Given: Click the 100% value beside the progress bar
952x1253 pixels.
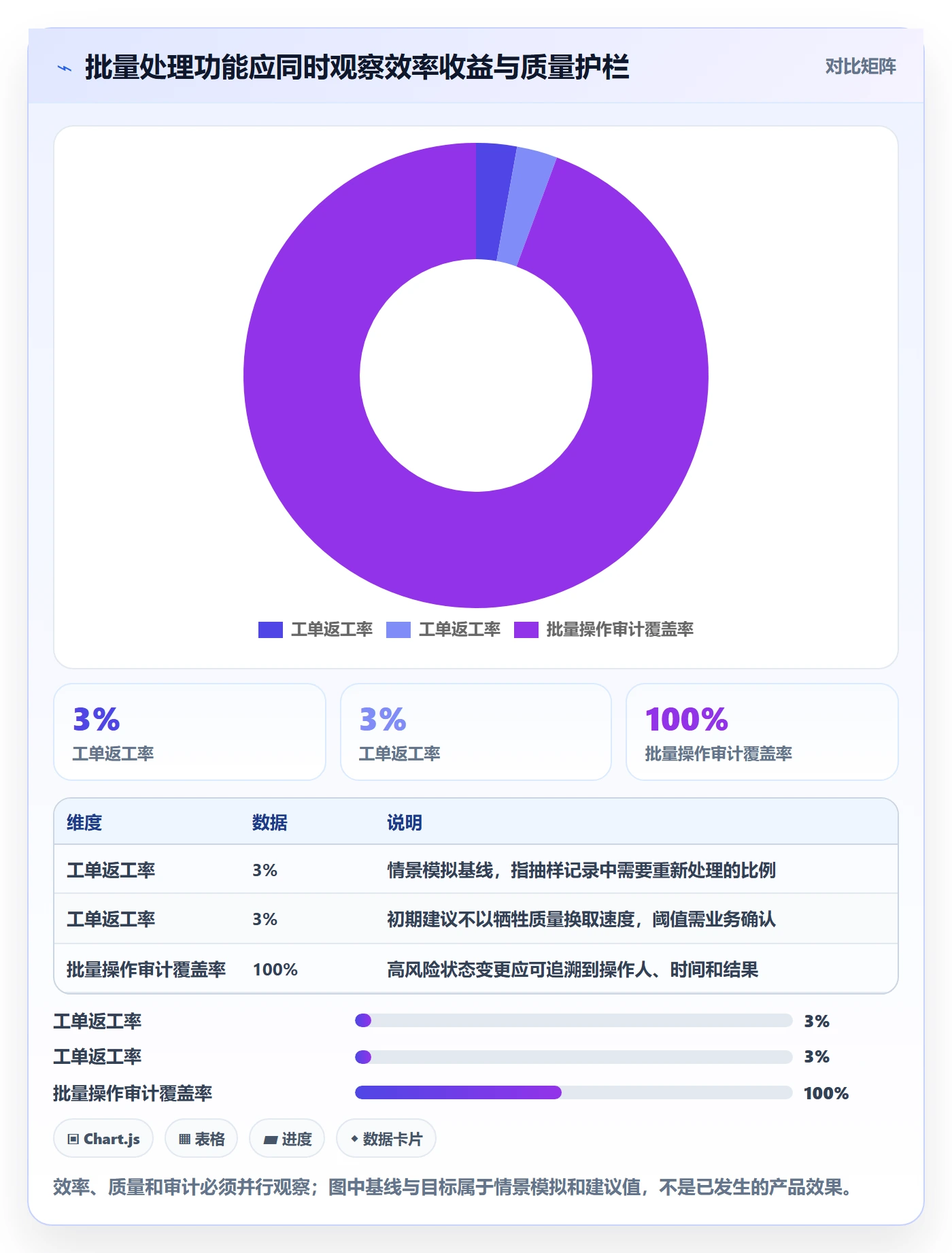Looking at the screenshot, I should click(826, 1093).
